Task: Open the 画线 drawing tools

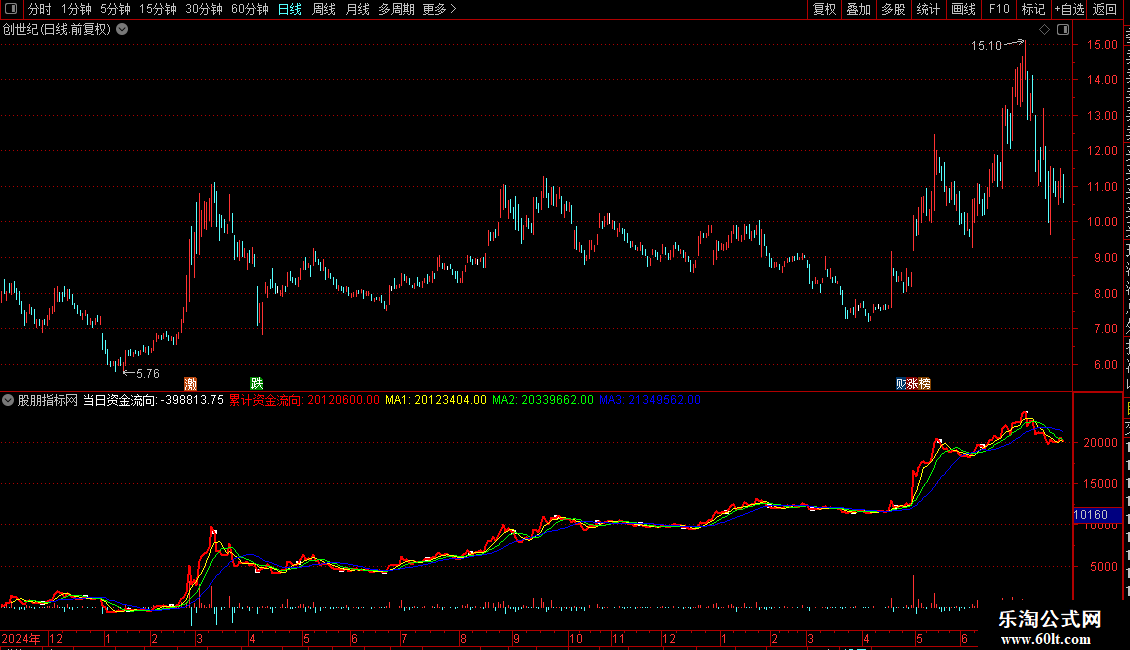Action: tap(963, 9)
